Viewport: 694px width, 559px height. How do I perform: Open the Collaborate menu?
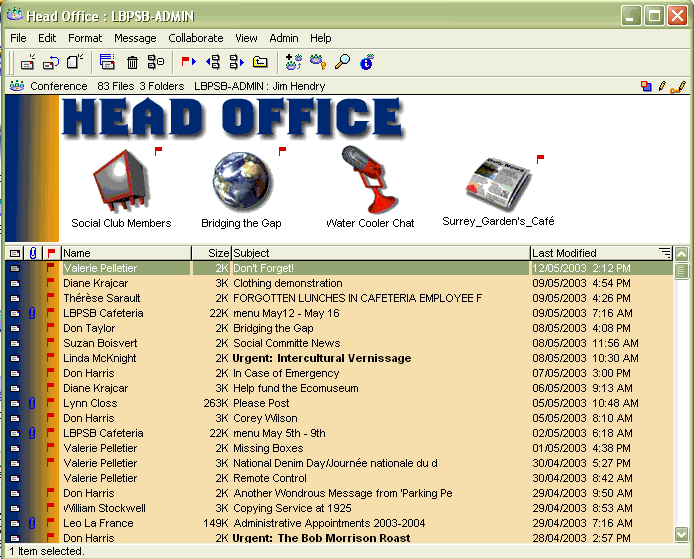click(x=195, y=38)
